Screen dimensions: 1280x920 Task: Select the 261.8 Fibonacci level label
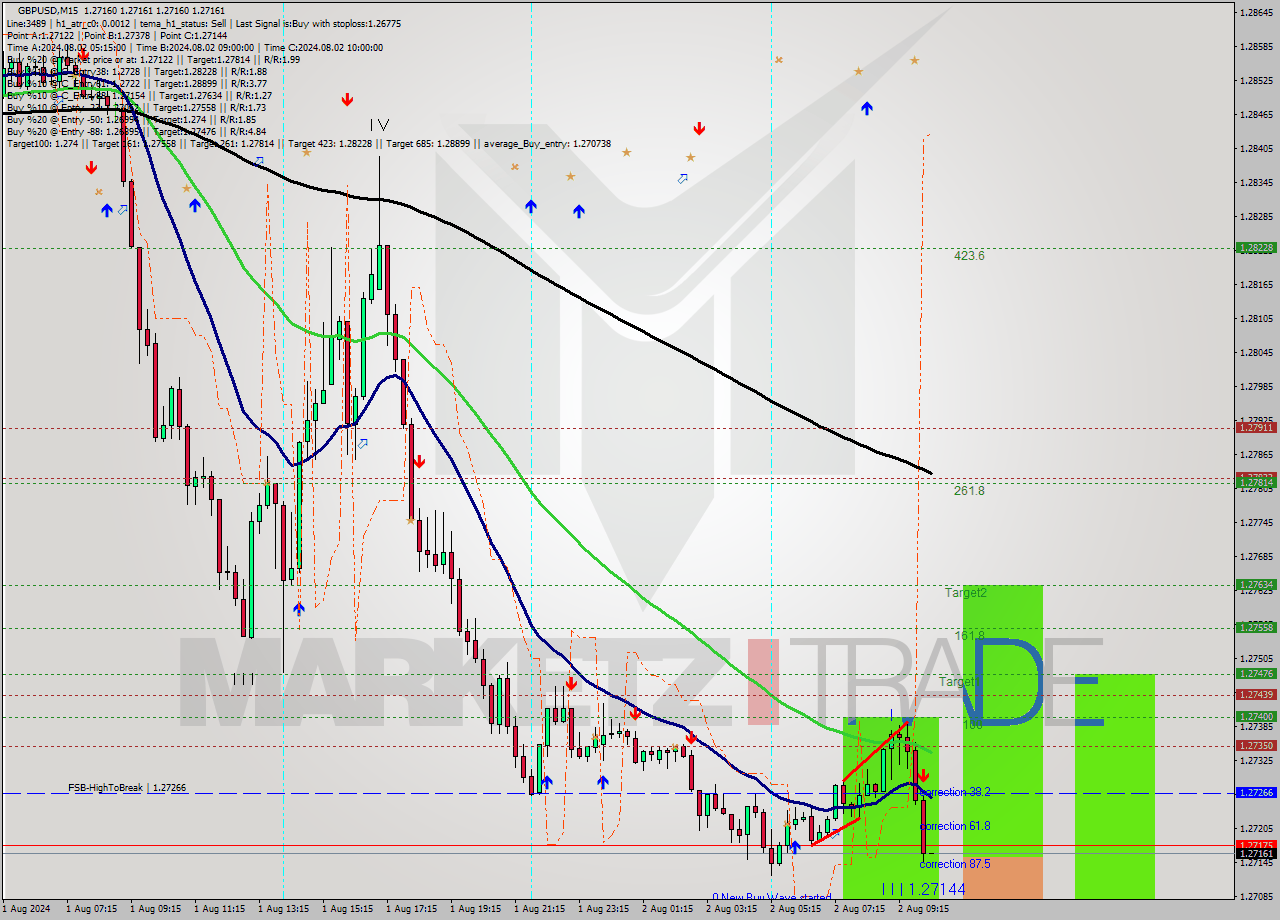click(969, 491)
